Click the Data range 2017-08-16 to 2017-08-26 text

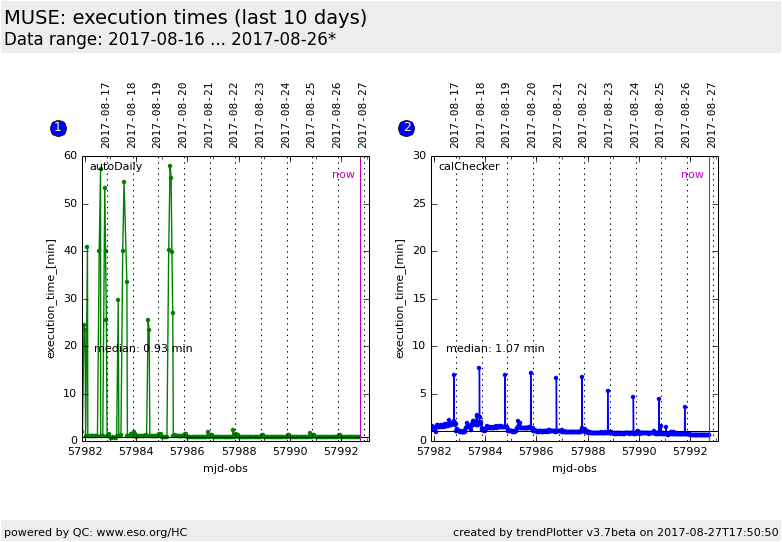pyautogui.click(x=170, y=40)
